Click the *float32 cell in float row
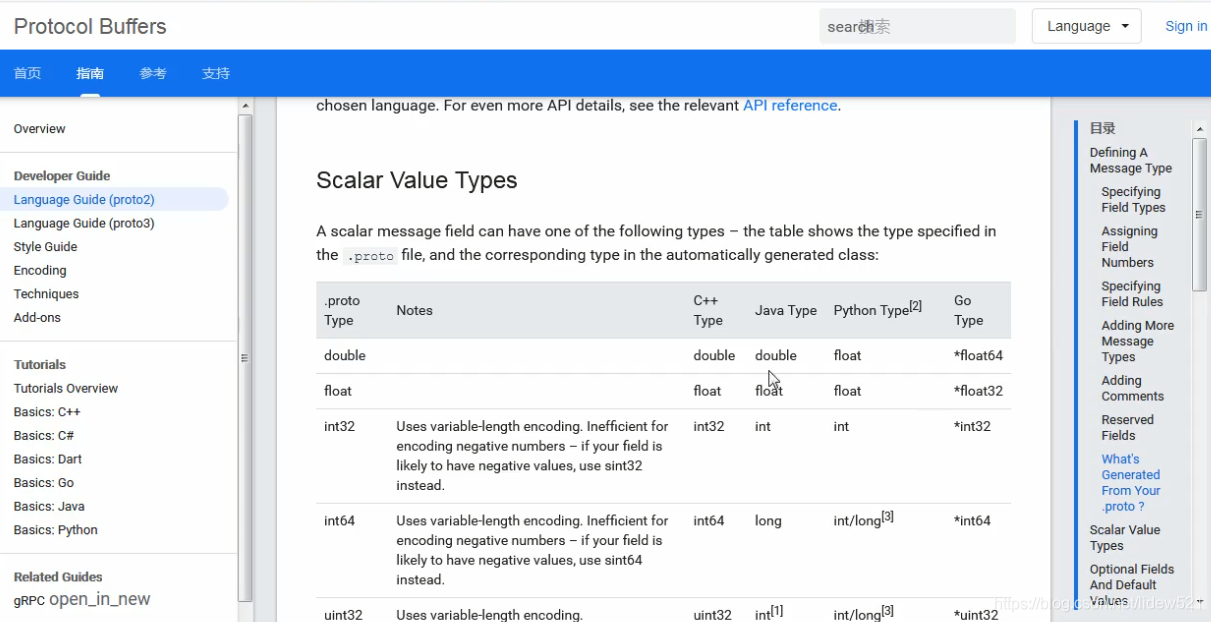This screenshot has width=1211, height=622. [x=979, y=390]
